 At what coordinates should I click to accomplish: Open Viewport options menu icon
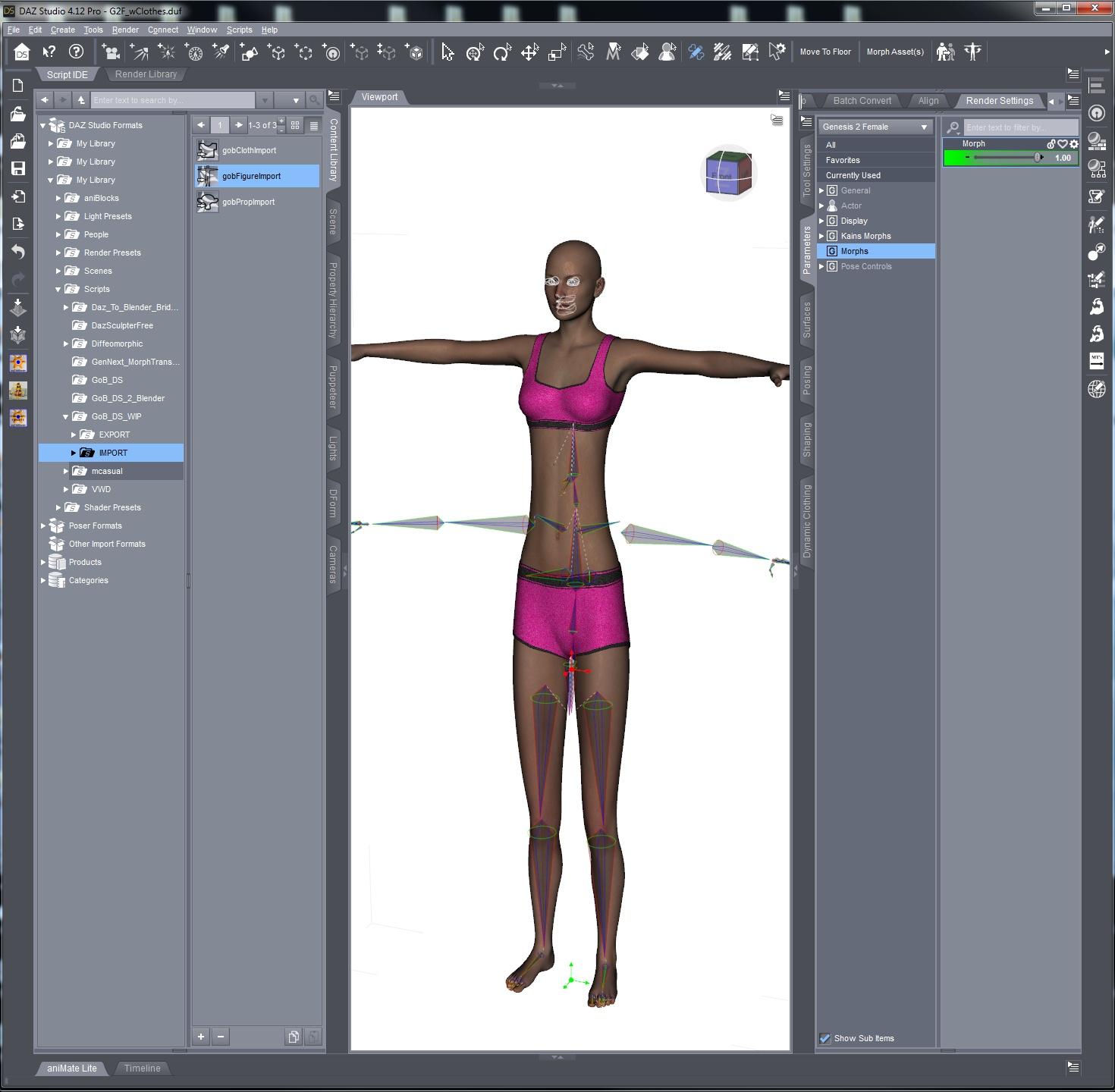[777, 120]
